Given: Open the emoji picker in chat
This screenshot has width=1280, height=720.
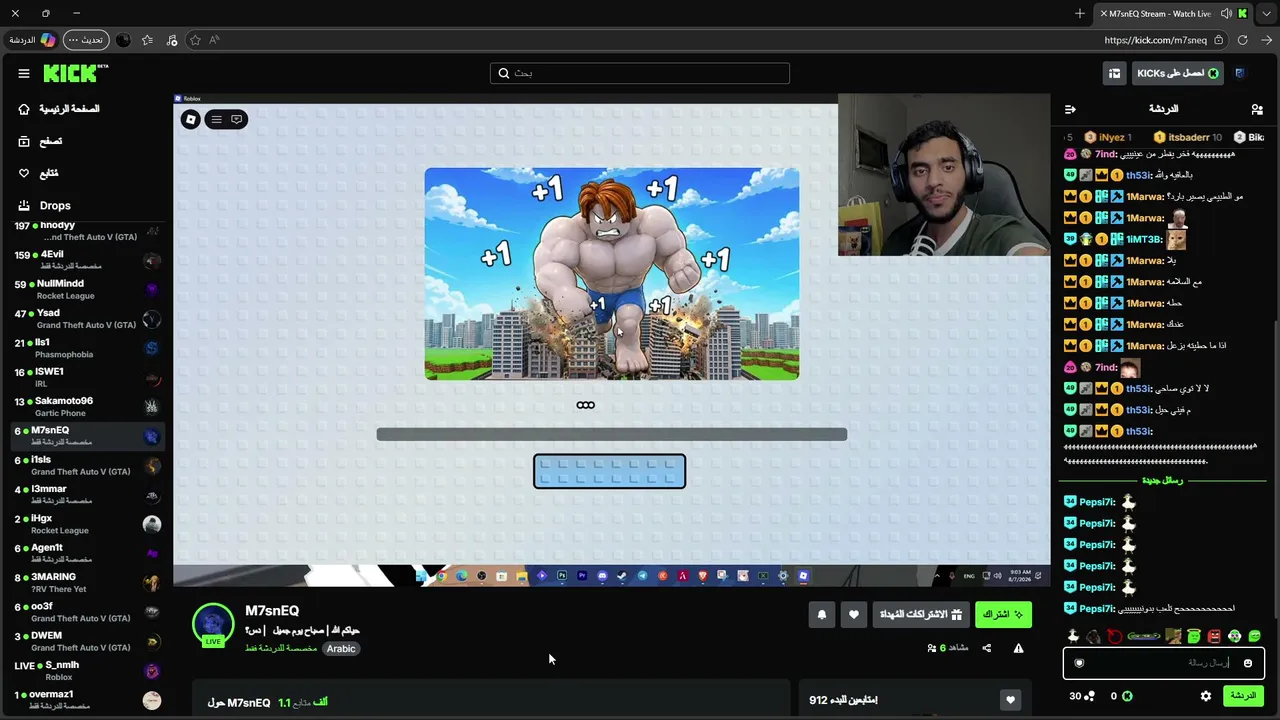Looking at the screenshot, I should point(1248,663).
